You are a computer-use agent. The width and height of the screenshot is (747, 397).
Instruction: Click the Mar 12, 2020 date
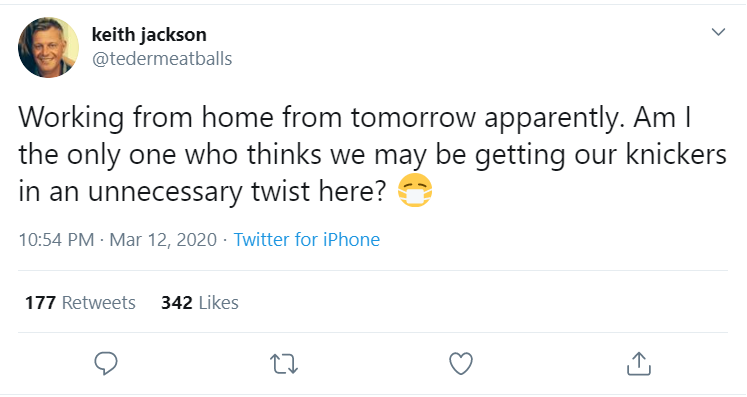point(163,239)
